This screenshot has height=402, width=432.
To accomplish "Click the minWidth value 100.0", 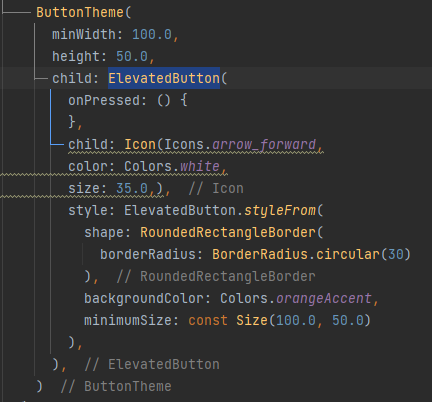I will [x=152, y=34].
